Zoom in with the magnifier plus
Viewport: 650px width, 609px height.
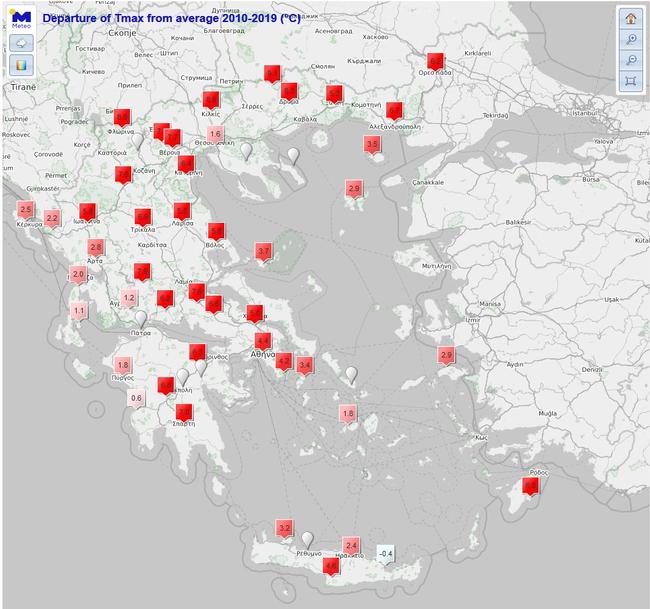tap(630, 39)
